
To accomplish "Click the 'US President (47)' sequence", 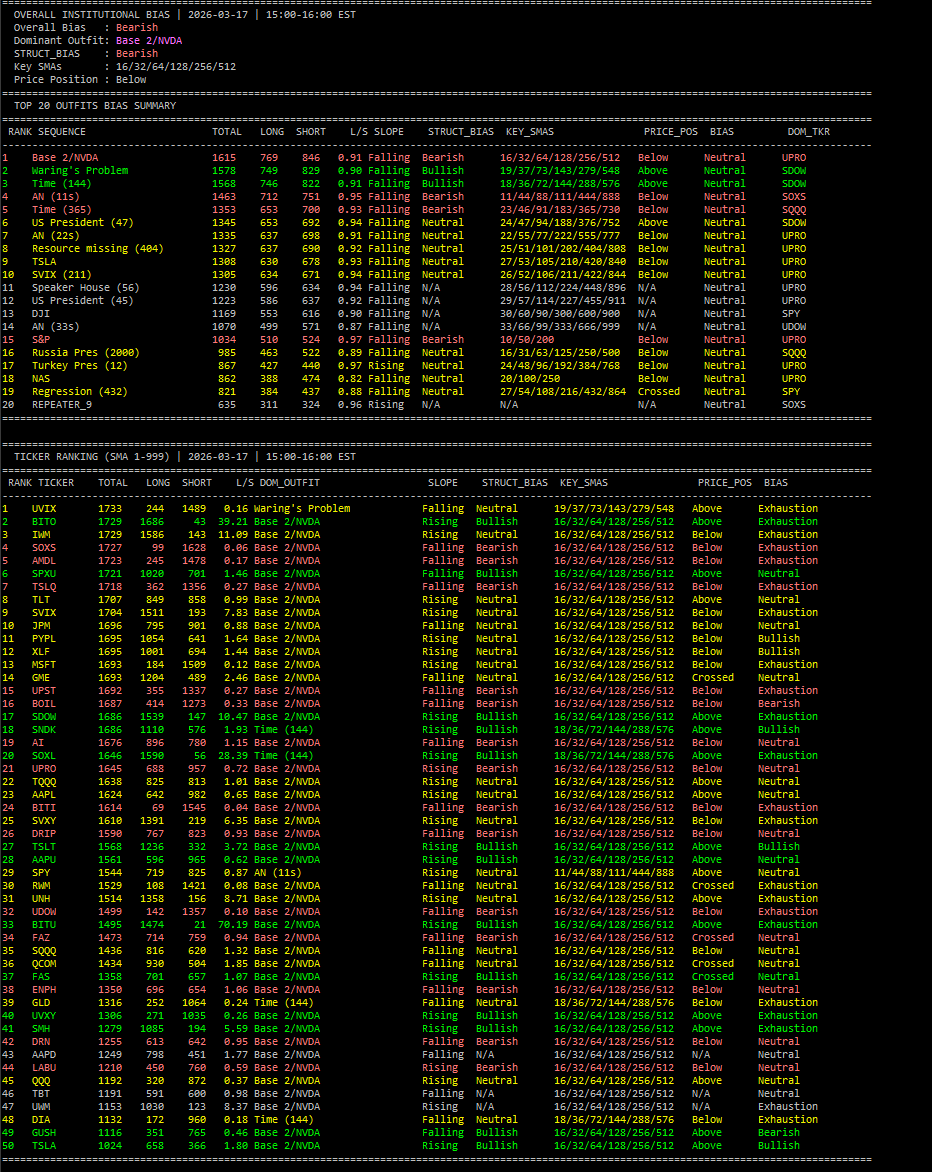I will (83, 223).
